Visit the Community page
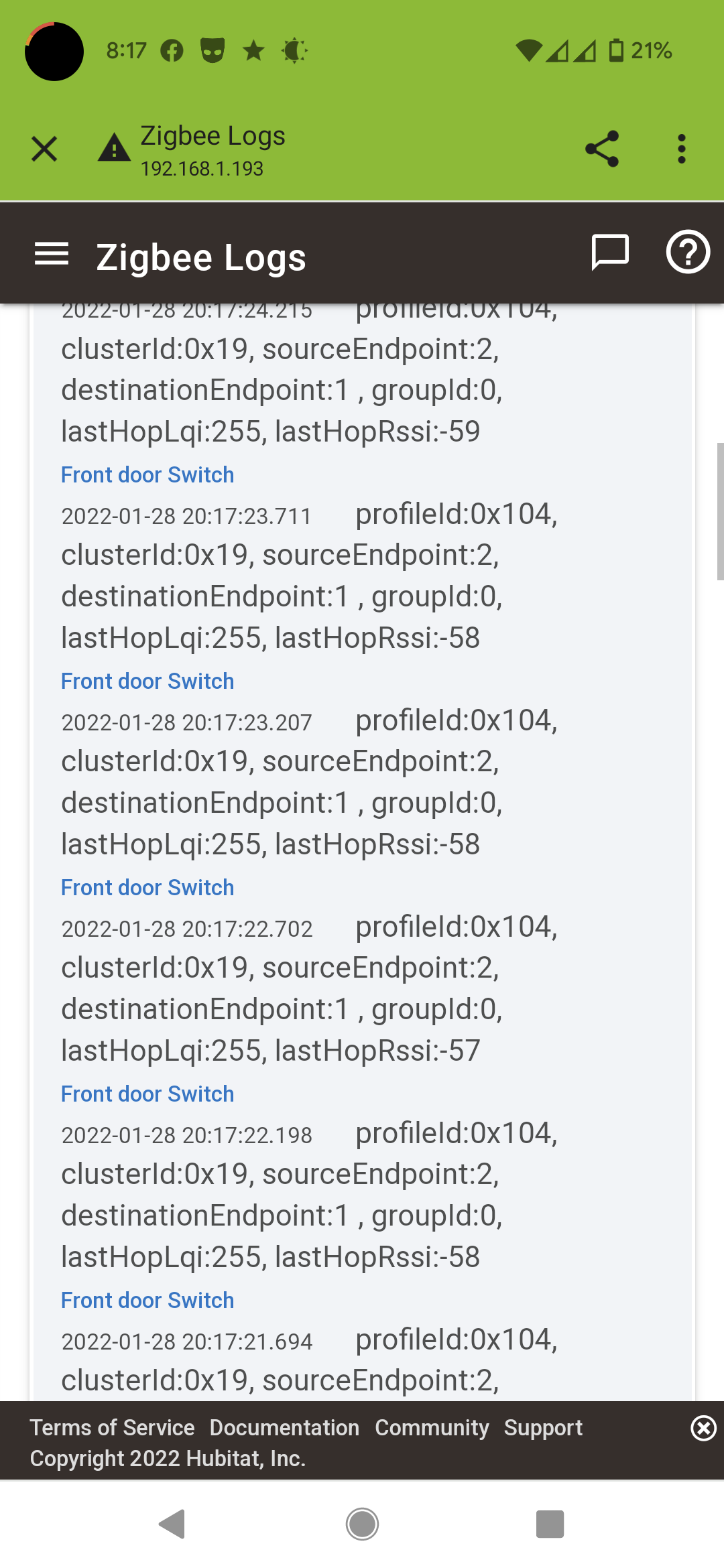This screenshot has width=724, height=1568. tap(434, 1427)
